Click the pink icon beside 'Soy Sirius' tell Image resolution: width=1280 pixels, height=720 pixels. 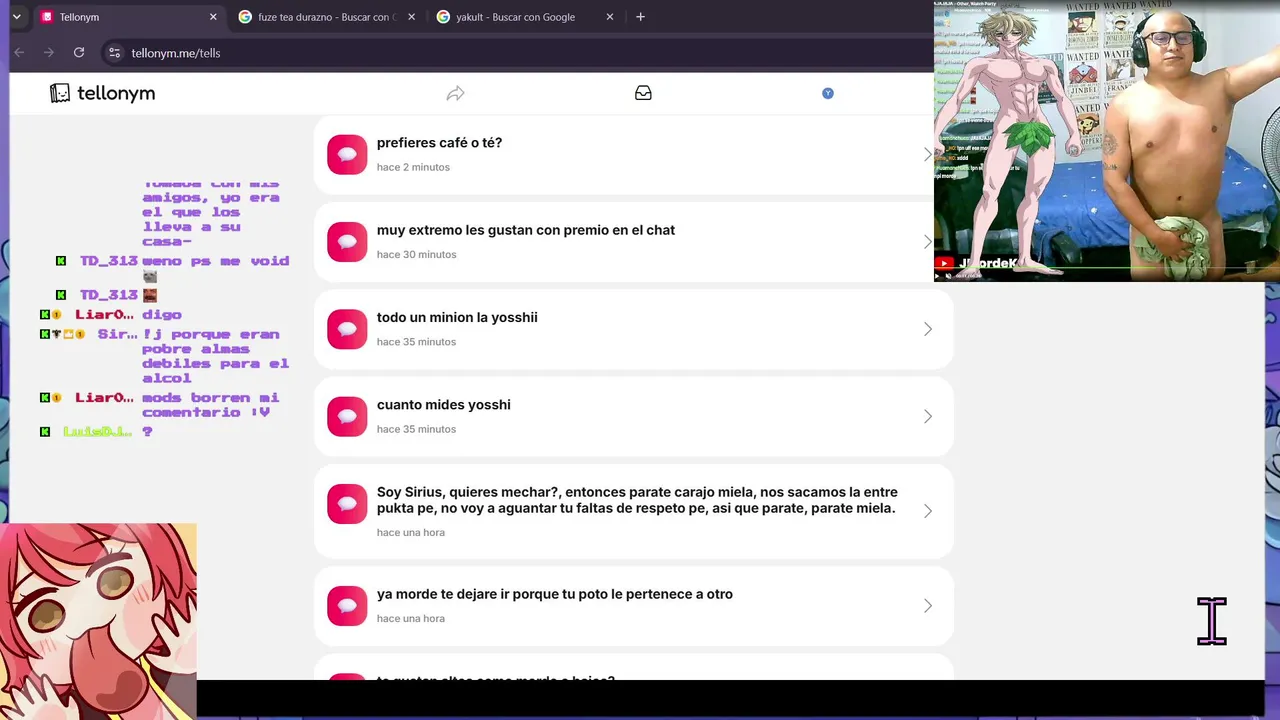click(347, 504)
